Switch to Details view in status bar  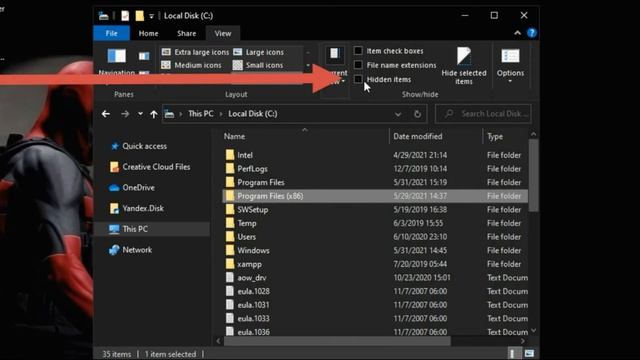(513, 353)
